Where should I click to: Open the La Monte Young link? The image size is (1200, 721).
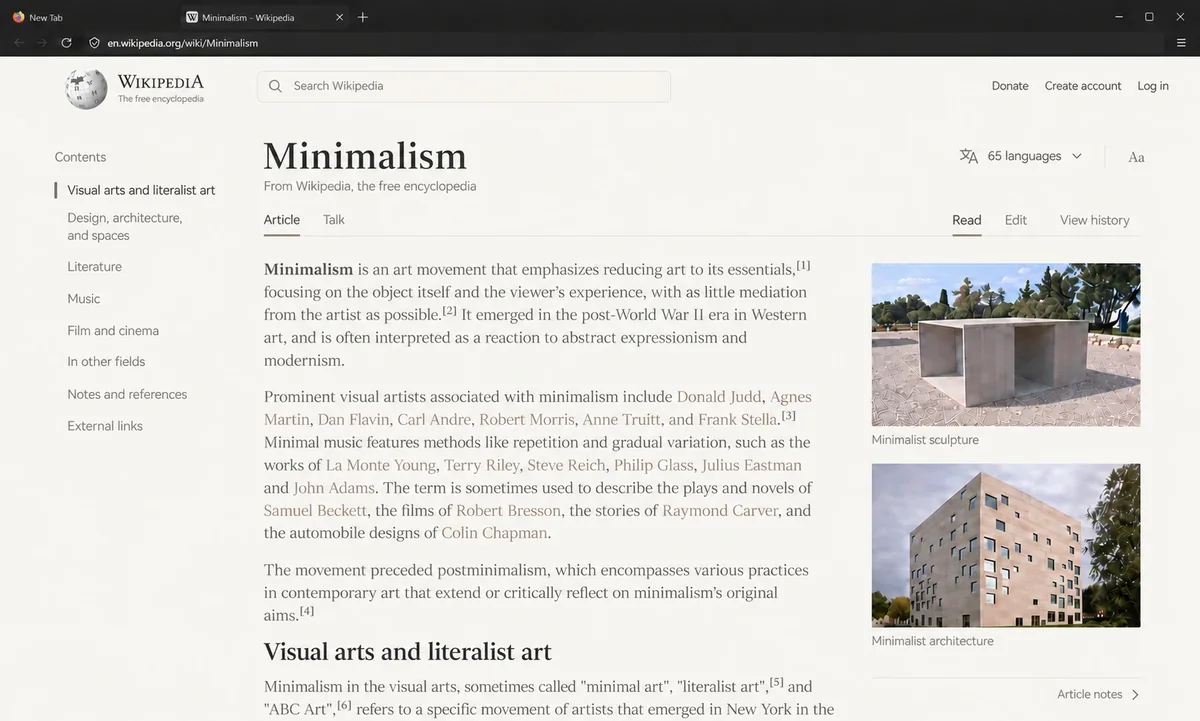(x=381, y=465)
